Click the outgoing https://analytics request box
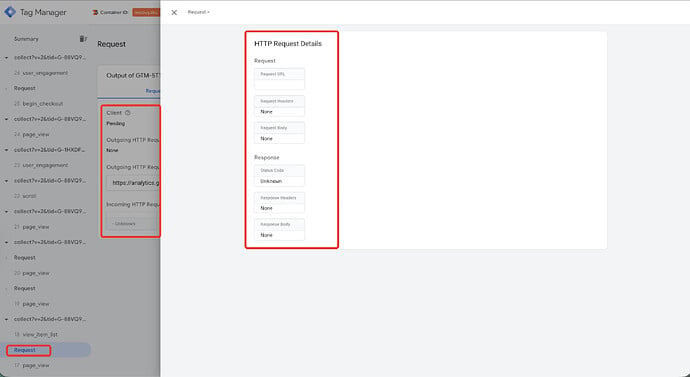This screenshot has width=690, height=377. coord(133,183)
